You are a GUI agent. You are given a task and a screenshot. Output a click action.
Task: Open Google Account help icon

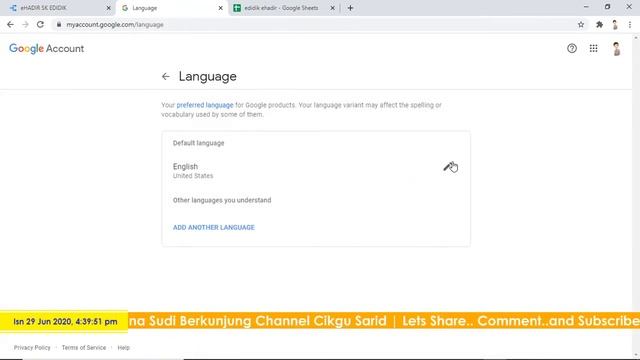571,49
